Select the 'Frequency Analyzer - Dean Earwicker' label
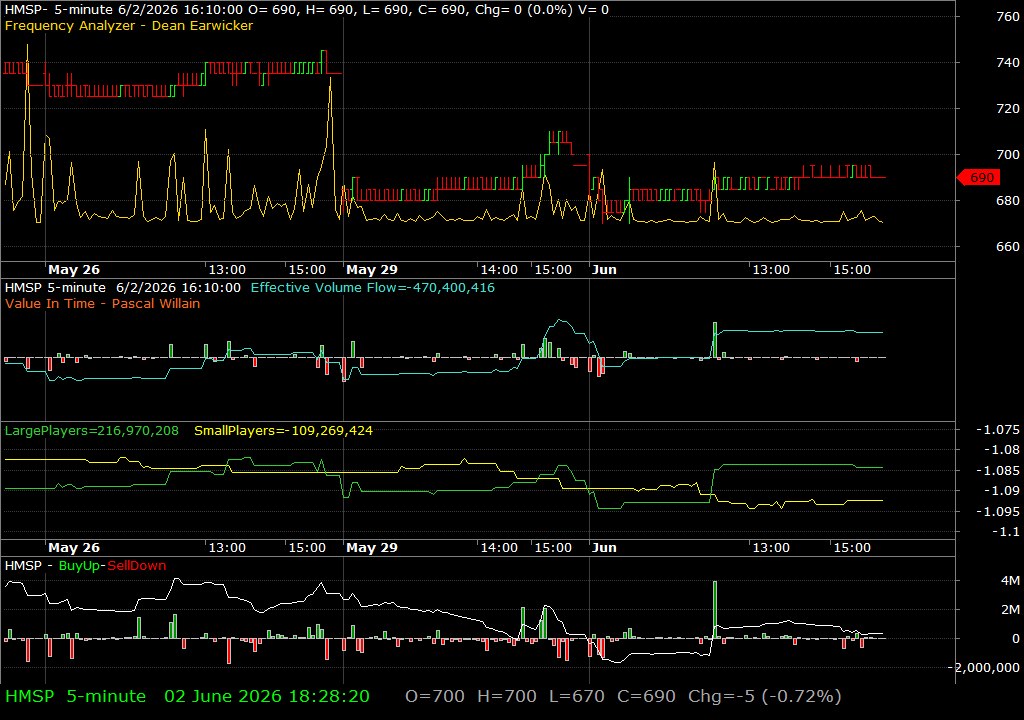The image size is (1024, 720). pyautogui.click(x=129, y=25)
